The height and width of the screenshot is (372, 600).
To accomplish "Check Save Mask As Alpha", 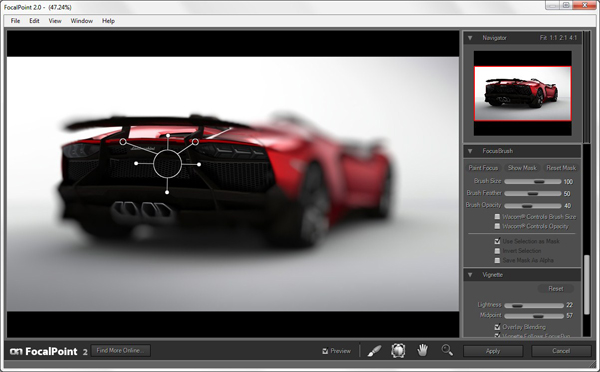I will coord(497,260).
